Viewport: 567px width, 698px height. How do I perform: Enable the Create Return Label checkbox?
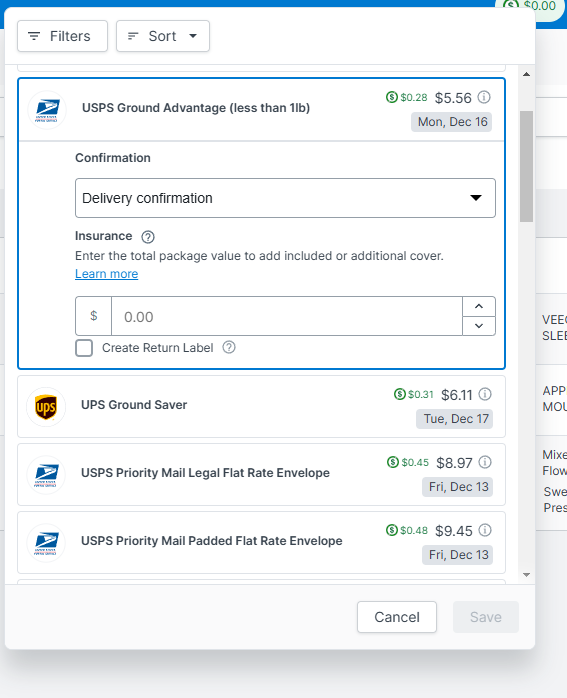[84, 348]
